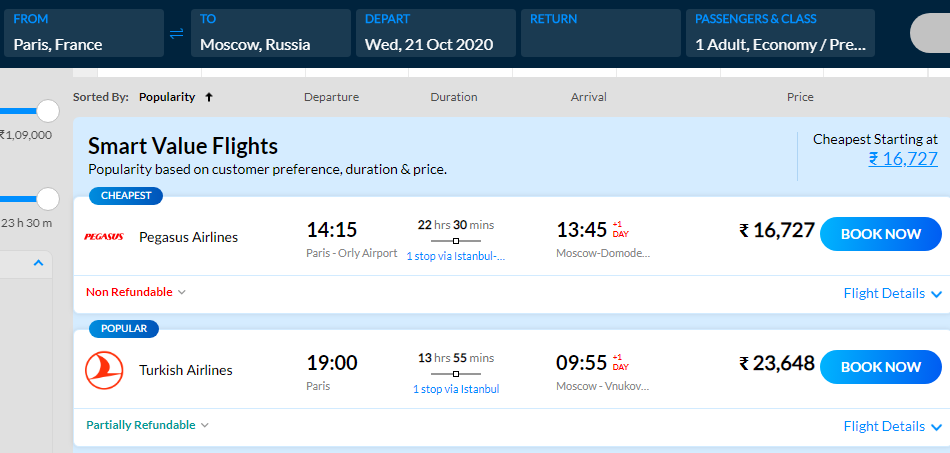Click the price range slider handle
Image resolution: width=950 pixels, height=453 pixels.
pyautogui.click(x=47, y=111)
